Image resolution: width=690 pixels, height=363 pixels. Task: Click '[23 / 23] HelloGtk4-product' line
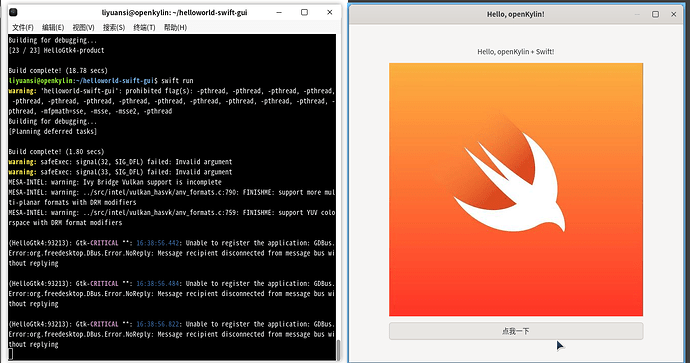56,51
